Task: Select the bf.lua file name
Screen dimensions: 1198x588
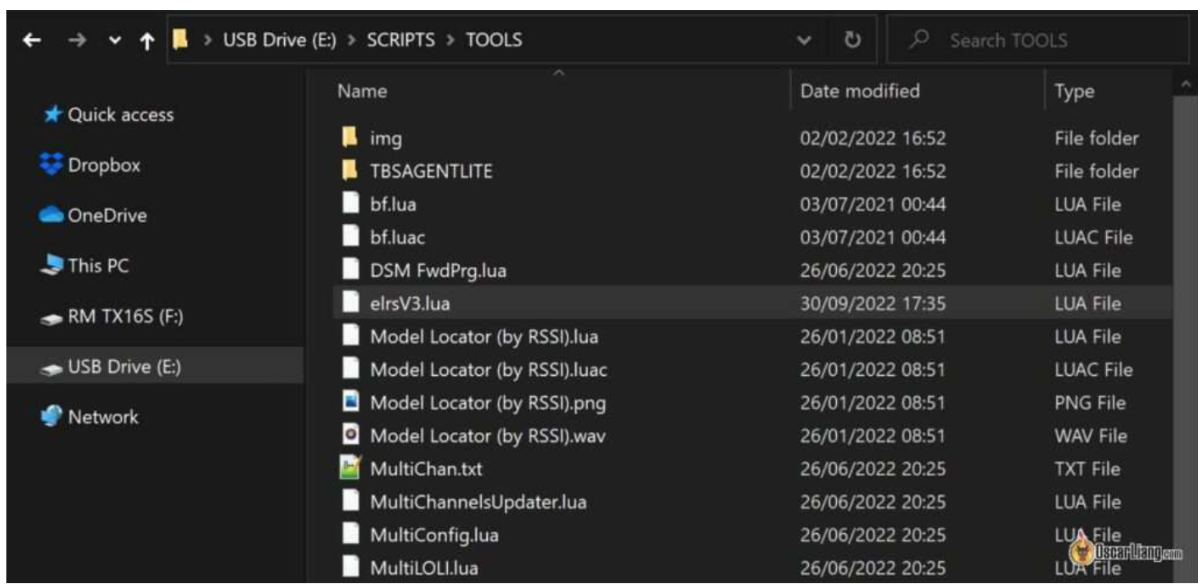Action: (393, 205)
